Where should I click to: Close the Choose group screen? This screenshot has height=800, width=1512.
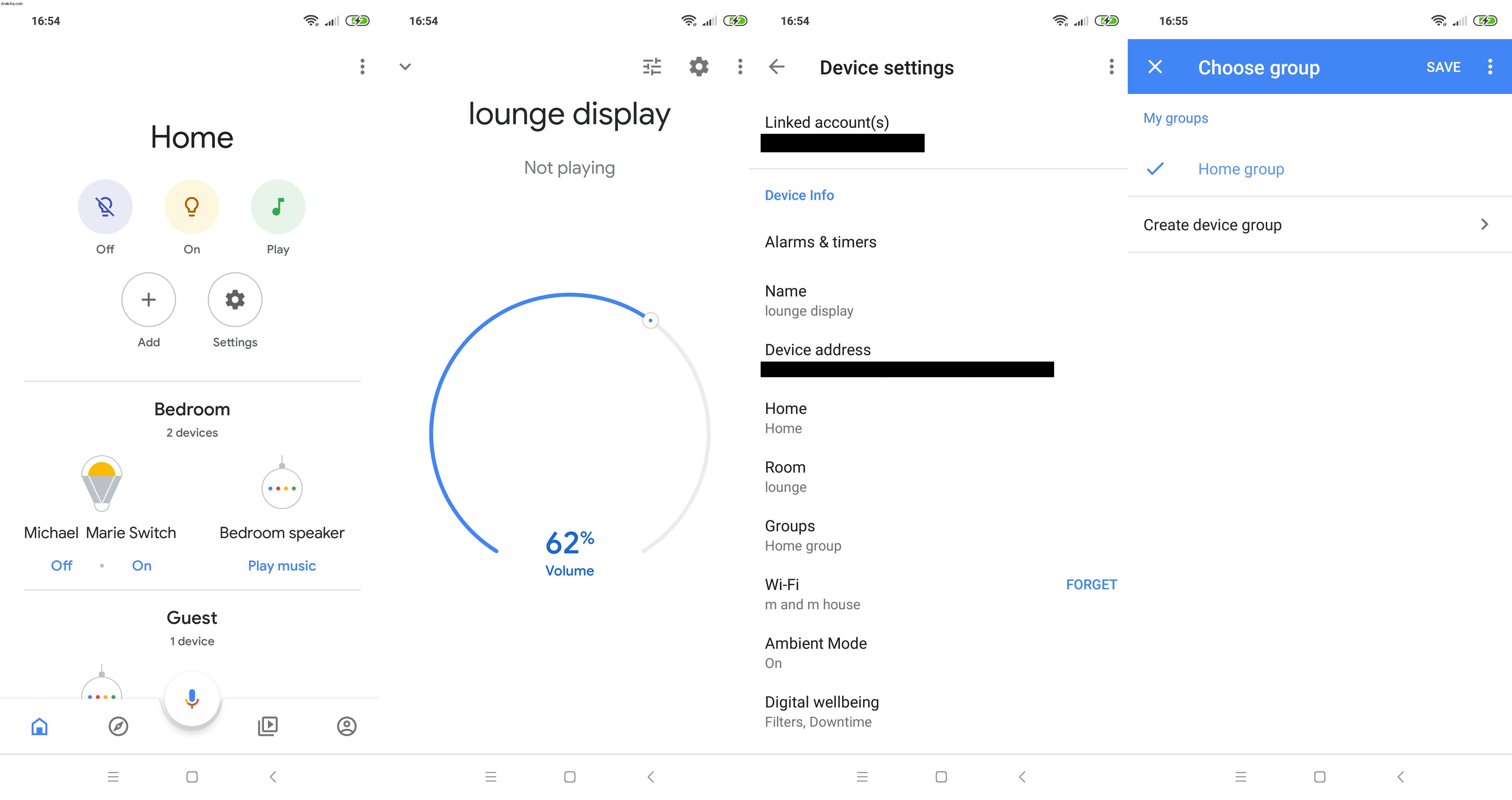point(1155,67)
